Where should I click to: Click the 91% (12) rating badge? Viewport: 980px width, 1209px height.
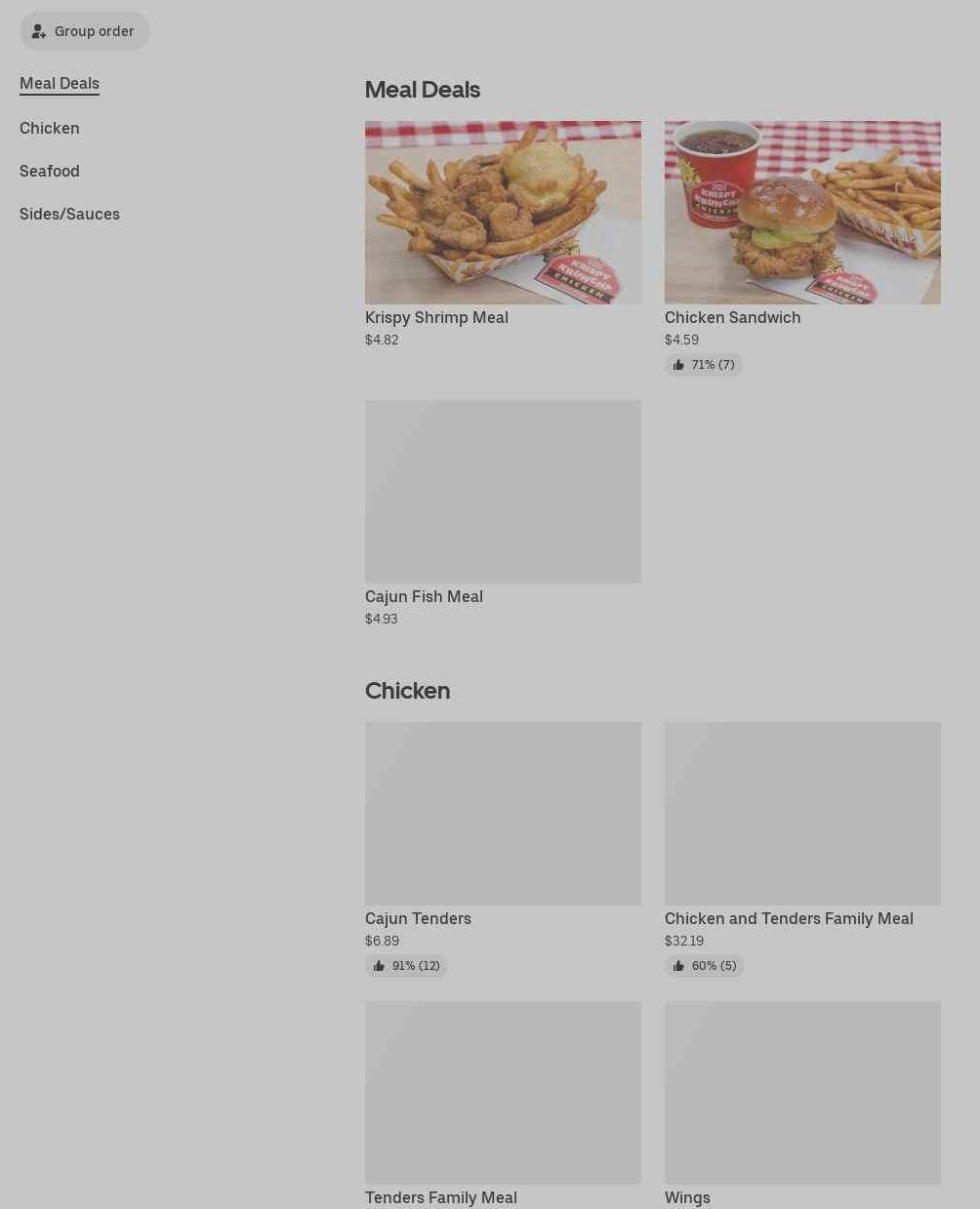click(x=406, y=966)
